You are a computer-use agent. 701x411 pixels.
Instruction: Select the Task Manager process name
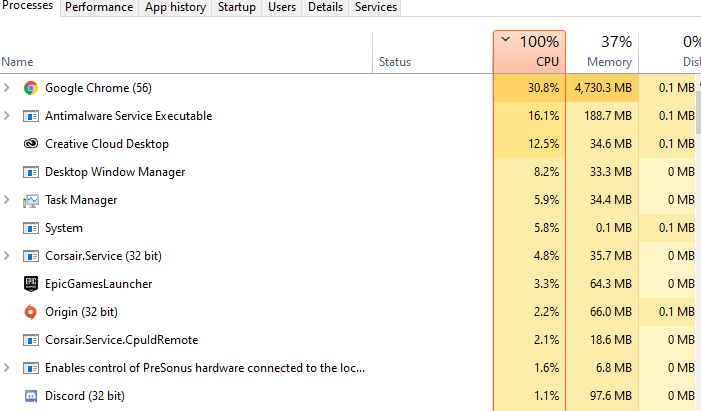coord(81,200)
